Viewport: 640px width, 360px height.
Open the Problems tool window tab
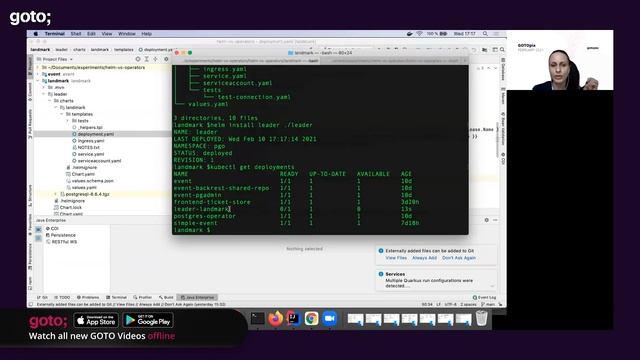(x=88, y=298)
